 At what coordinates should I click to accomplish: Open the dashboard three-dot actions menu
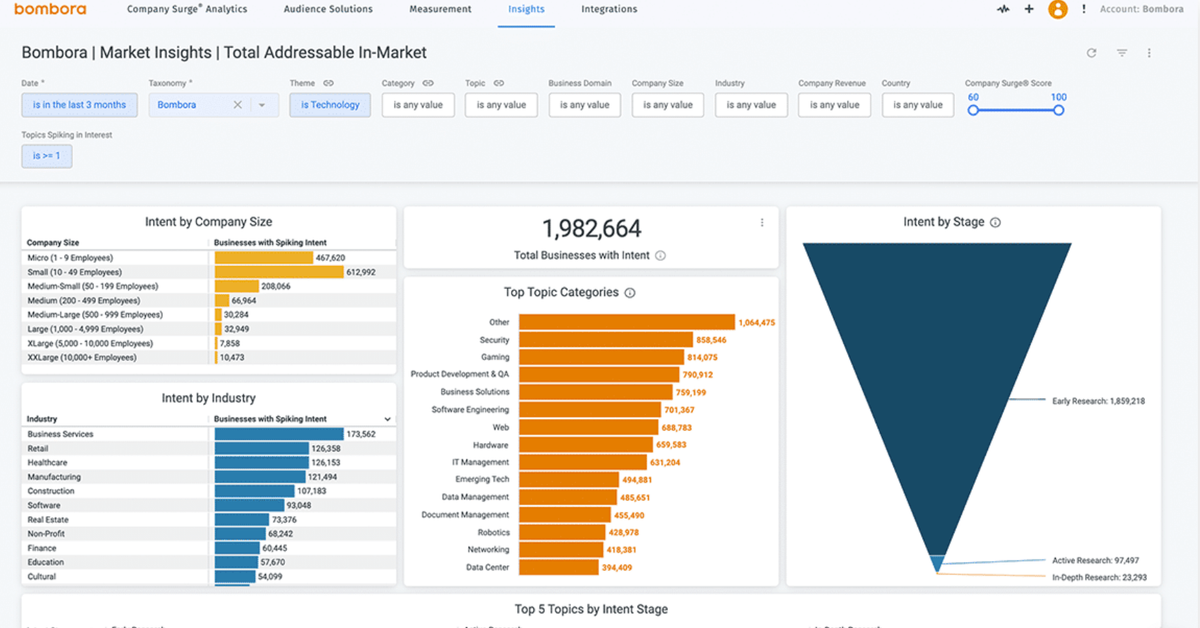tap(1149, 53)
